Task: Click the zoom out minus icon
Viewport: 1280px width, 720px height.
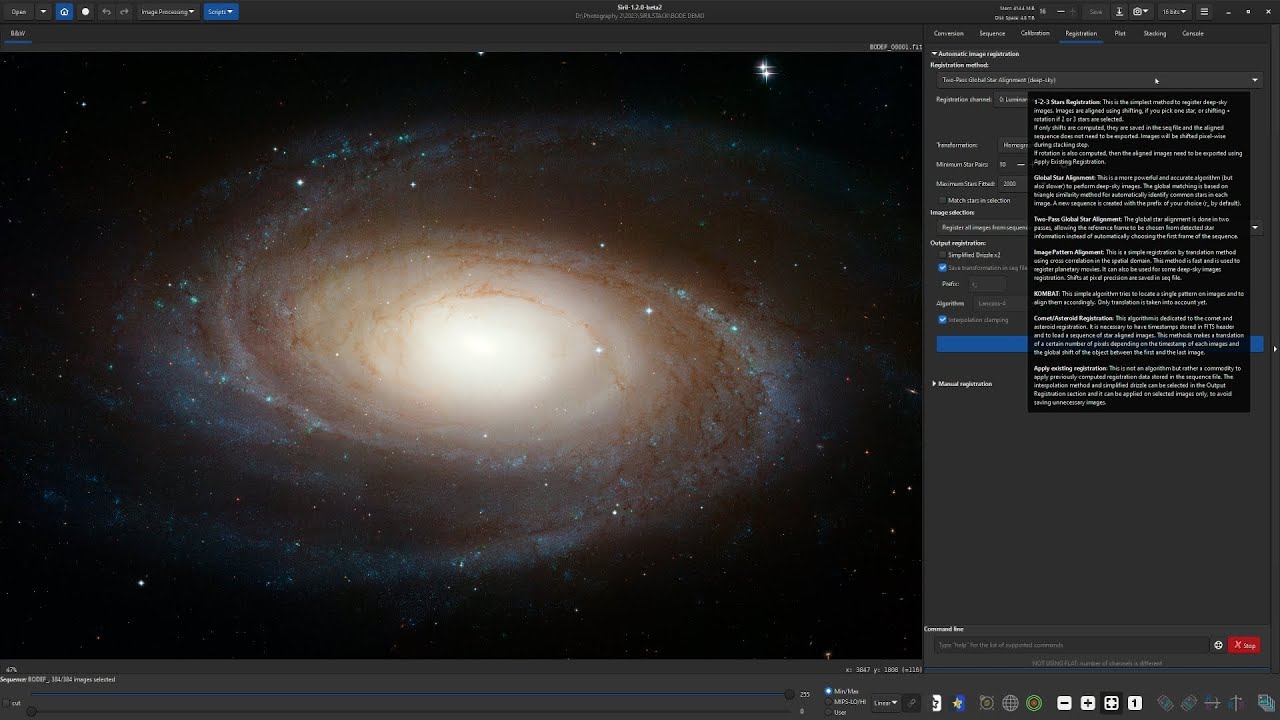Action: point(1064,703)
